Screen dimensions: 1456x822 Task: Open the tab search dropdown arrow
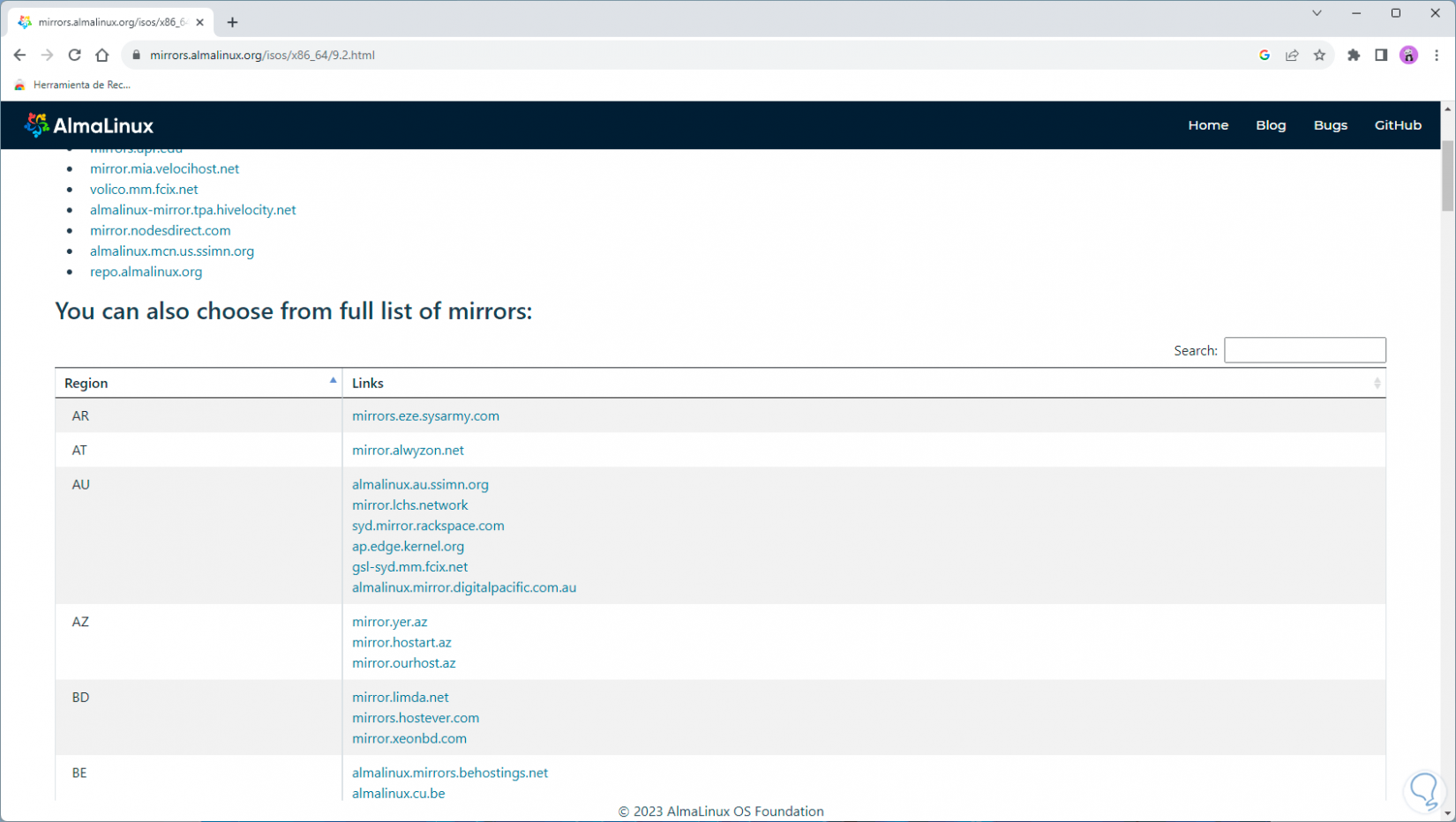pyautogui.click(x=1317, y=13)
